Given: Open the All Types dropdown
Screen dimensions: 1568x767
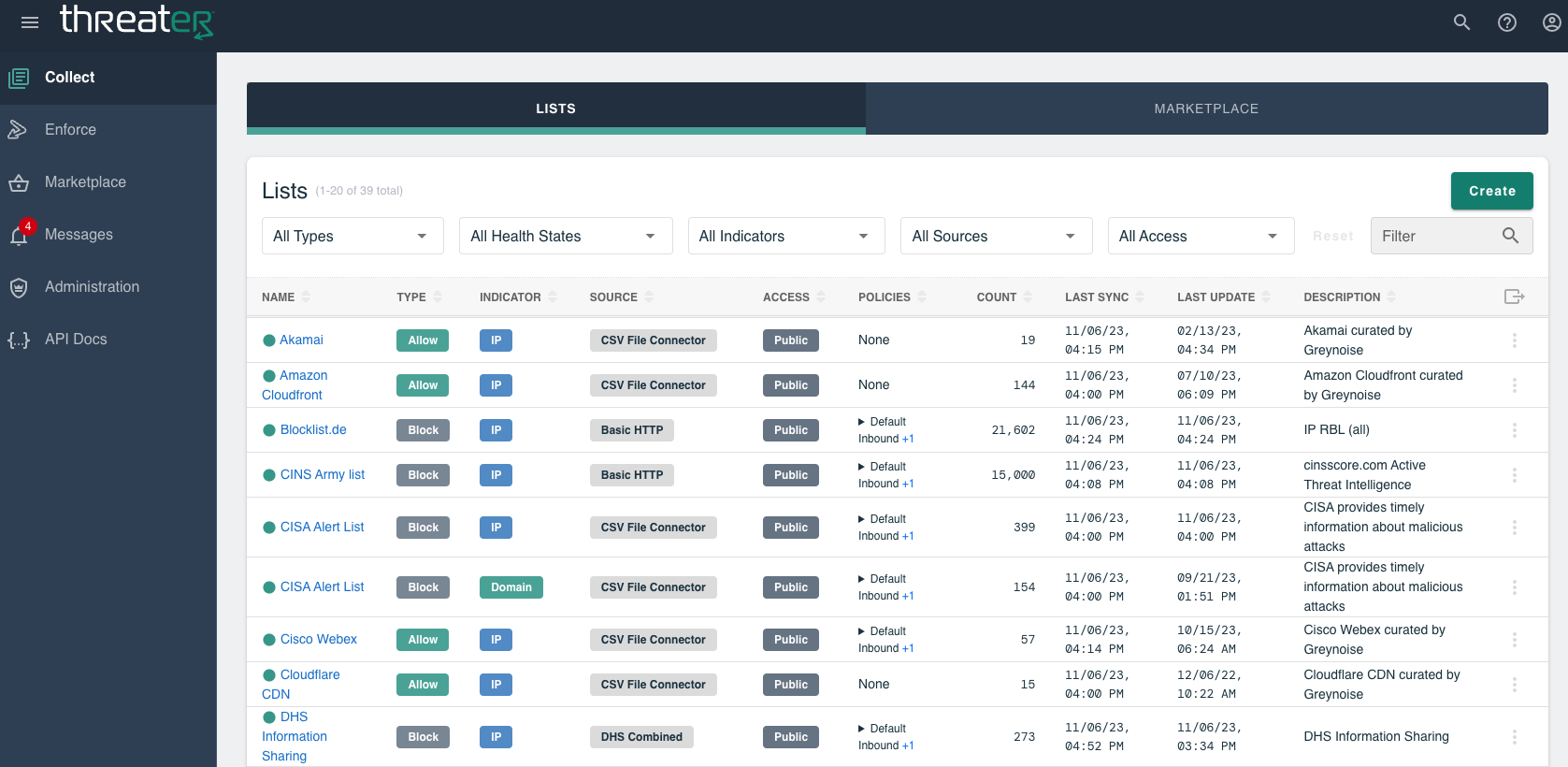Looking at the screenshot, I should coord(351,236).
